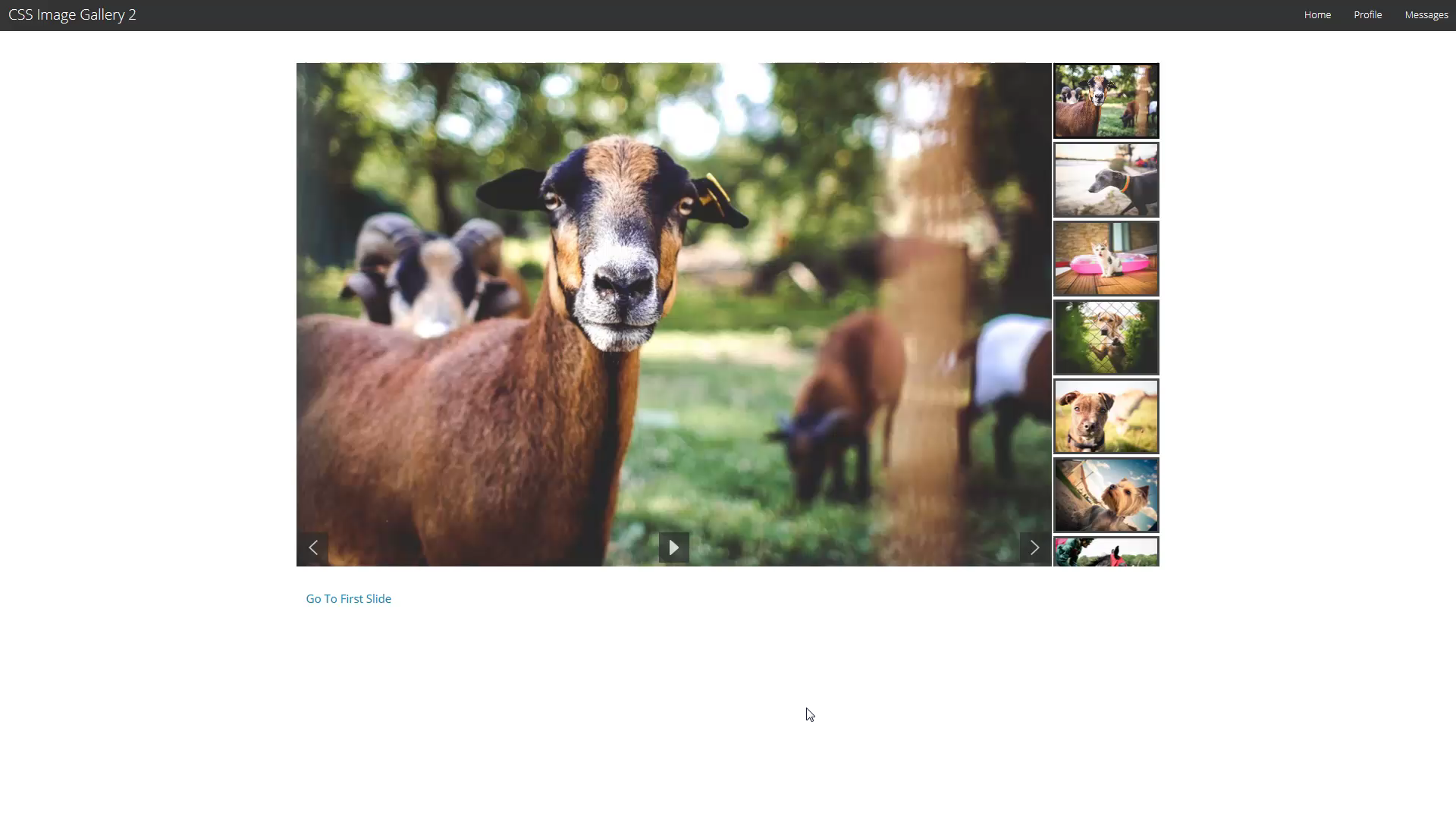
Task: Click the Go To First Slide link
Action: coord(349,599)
